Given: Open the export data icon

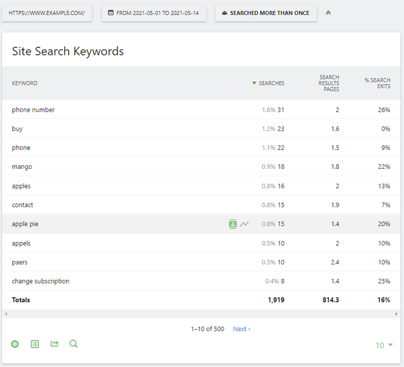Looking at the screenshot, I should tap(54, 344).
